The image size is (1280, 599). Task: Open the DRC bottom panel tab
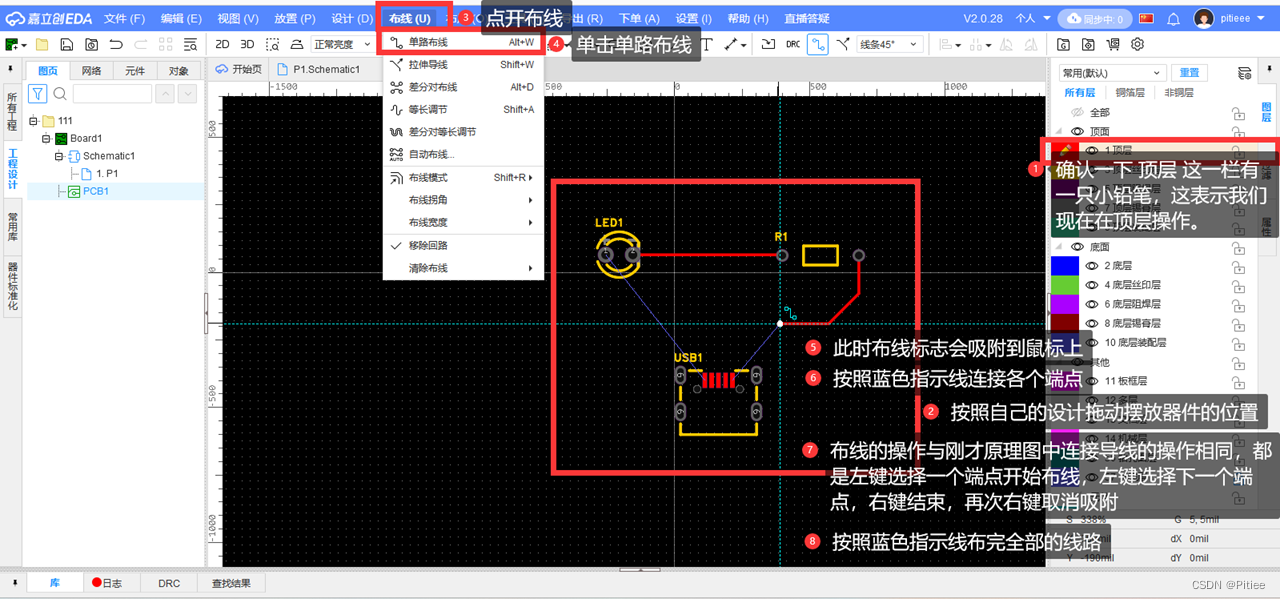[169, 583]
